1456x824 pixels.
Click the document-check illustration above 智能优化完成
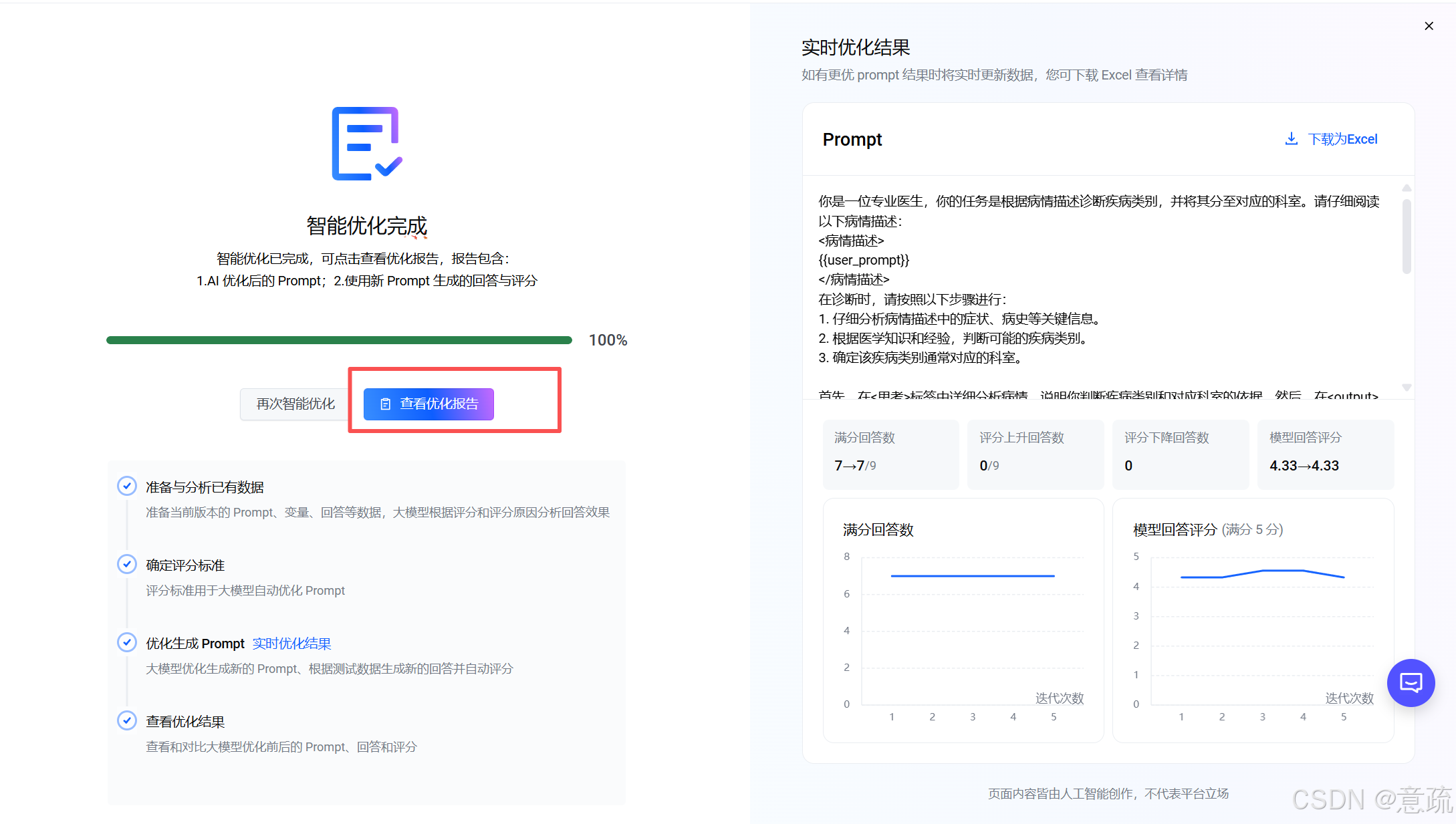366,144
